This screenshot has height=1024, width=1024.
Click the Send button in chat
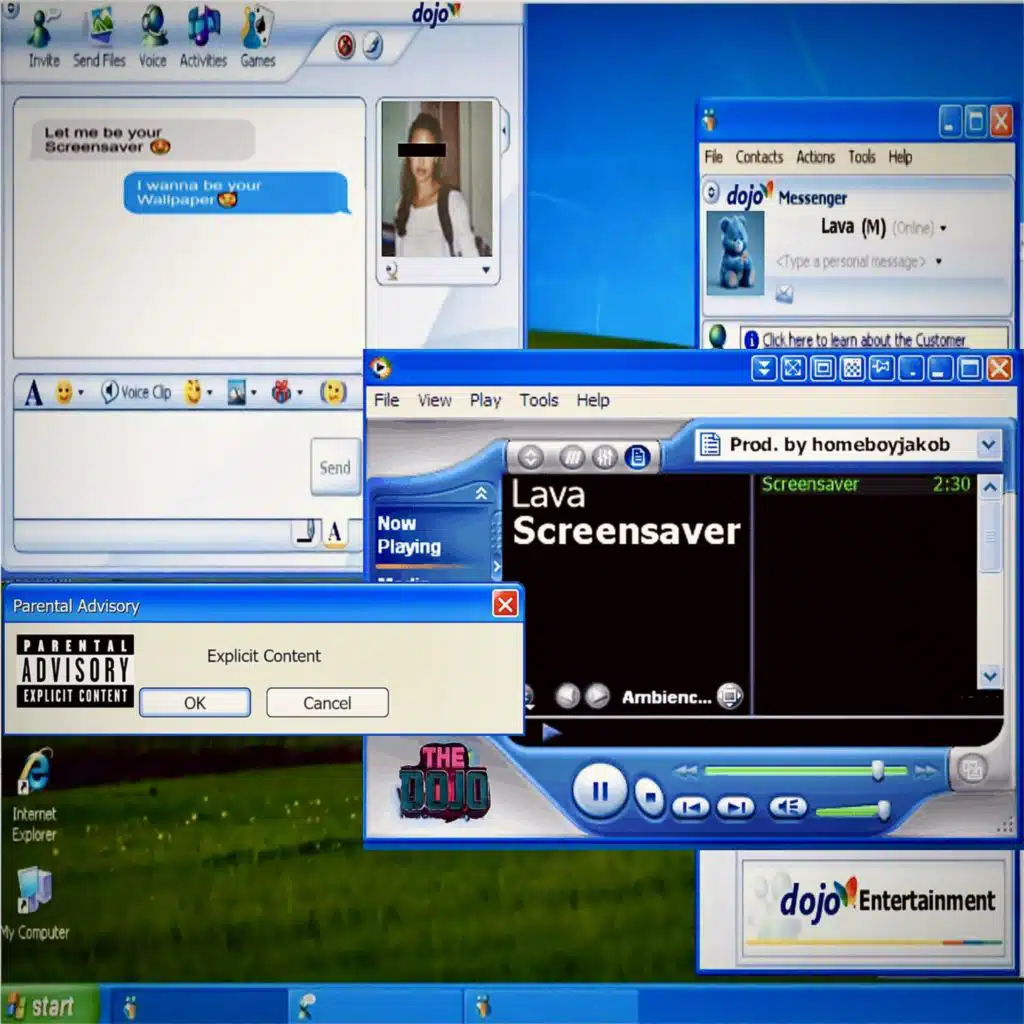pyautogui.click(x=335, y=467)
